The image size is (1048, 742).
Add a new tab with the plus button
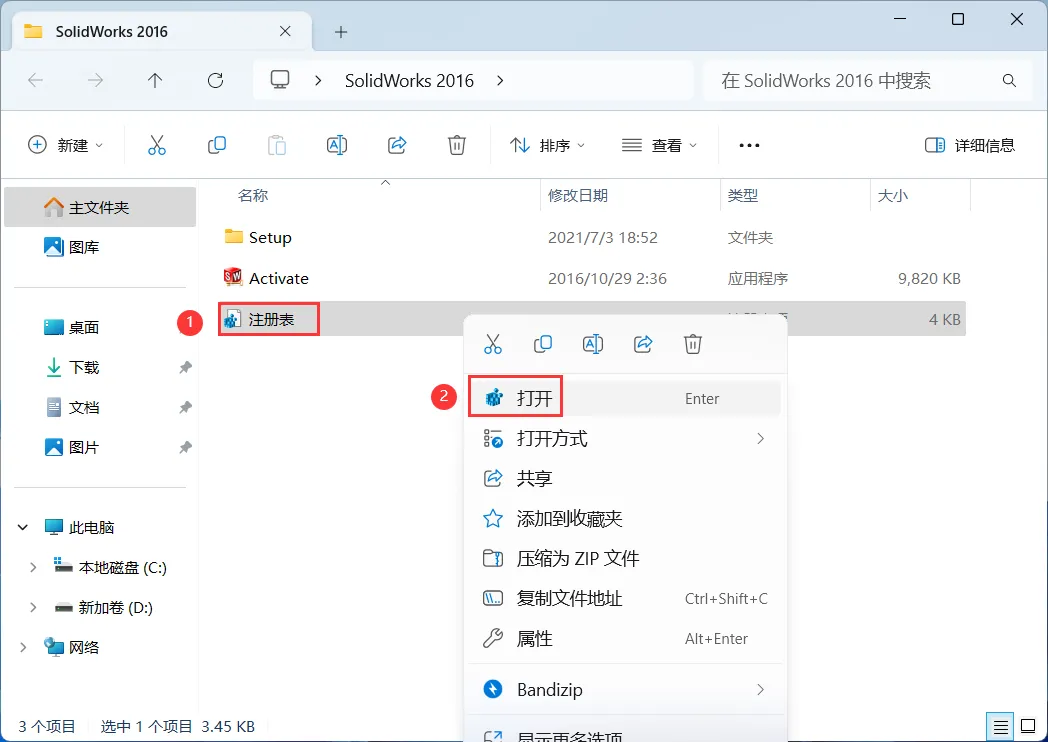341,31
